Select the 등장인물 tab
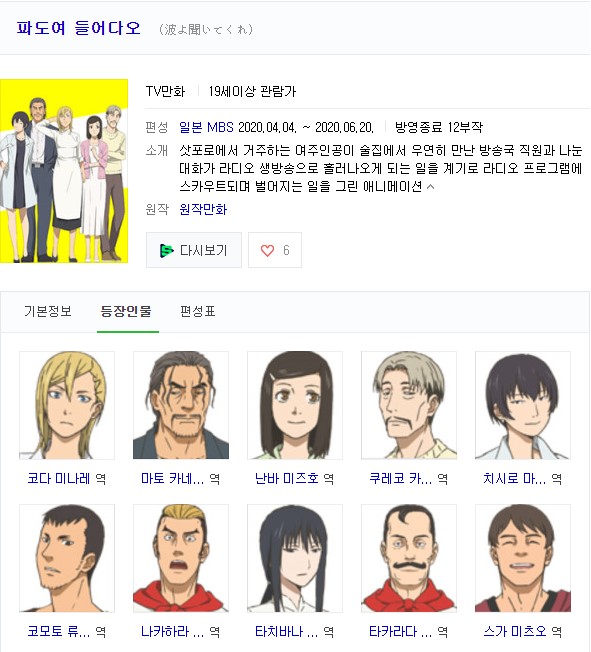 point(126,311)
